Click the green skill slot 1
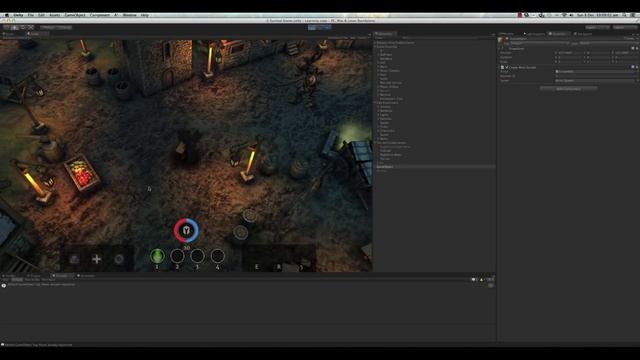Screen dimensions: 640x360 click(157, 256)
